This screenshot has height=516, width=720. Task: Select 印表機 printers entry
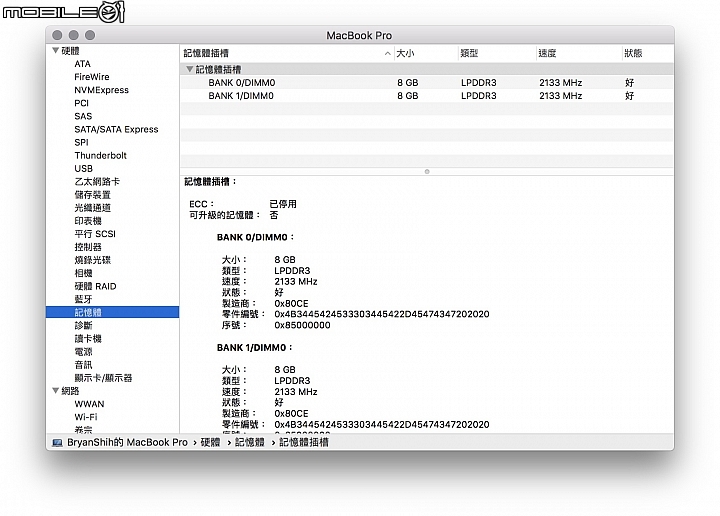88,221
